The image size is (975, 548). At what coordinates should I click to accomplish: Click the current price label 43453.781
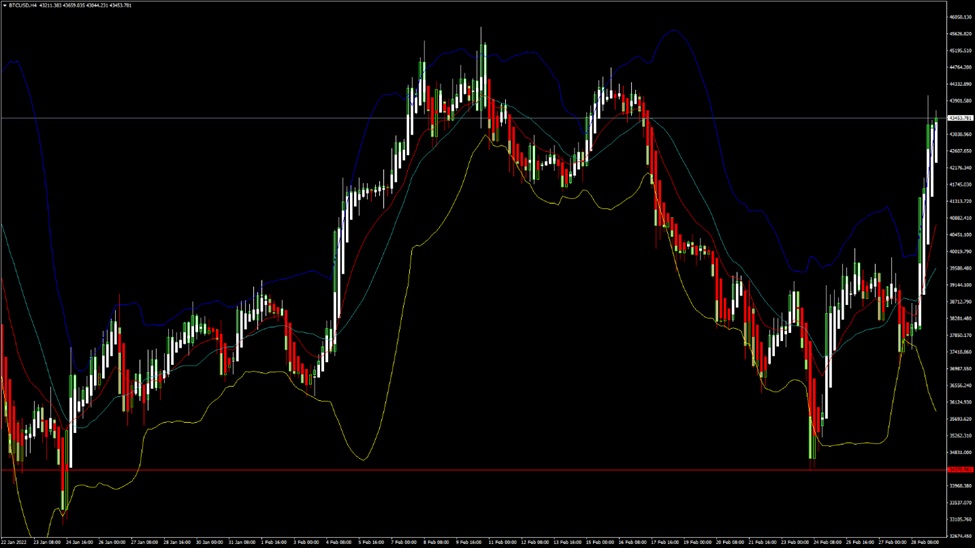click(959, 118)
